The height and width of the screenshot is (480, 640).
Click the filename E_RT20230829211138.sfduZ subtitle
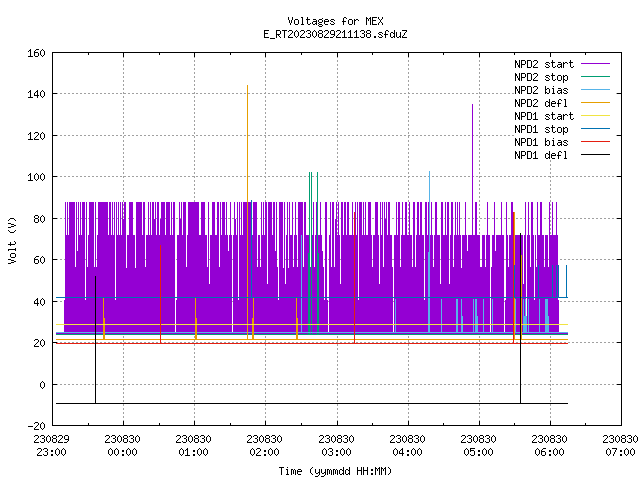[x=335, y=34]
